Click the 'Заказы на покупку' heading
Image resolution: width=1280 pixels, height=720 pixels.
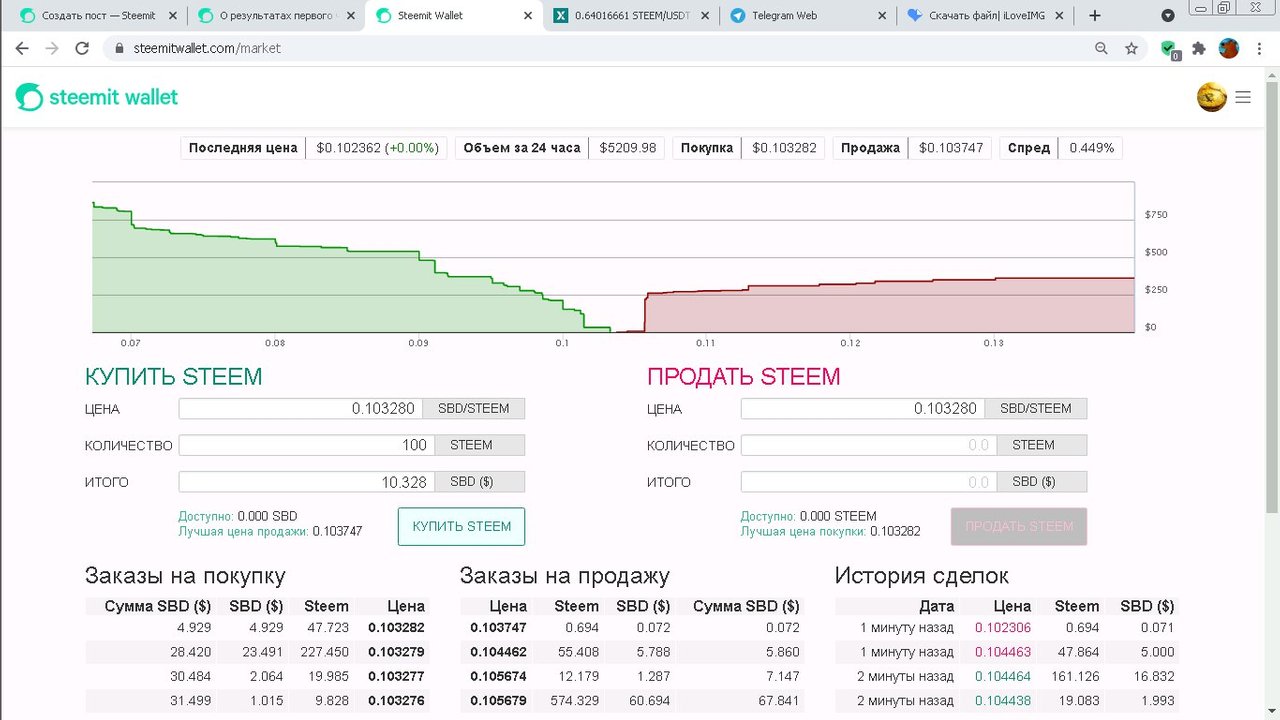point(185,576)
